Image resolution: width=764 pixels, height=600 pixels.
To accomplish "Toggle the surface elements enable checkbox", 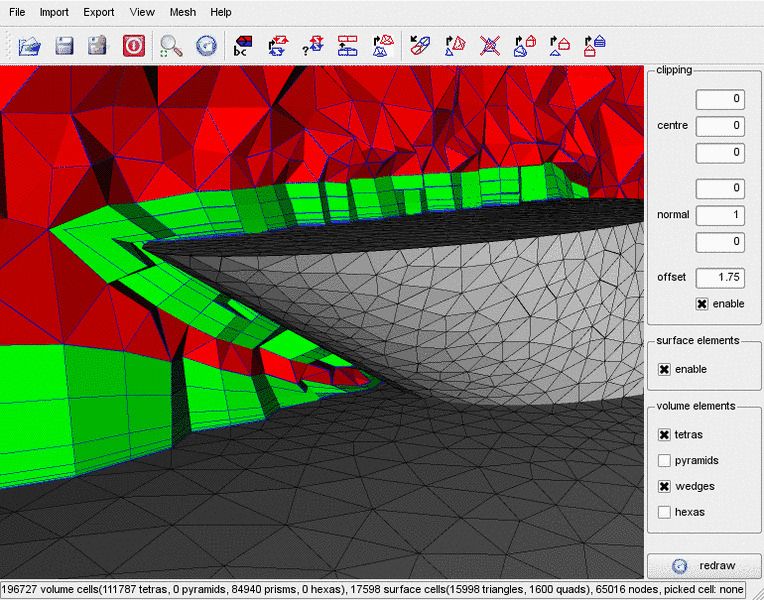I will click(x=664, y=369).
